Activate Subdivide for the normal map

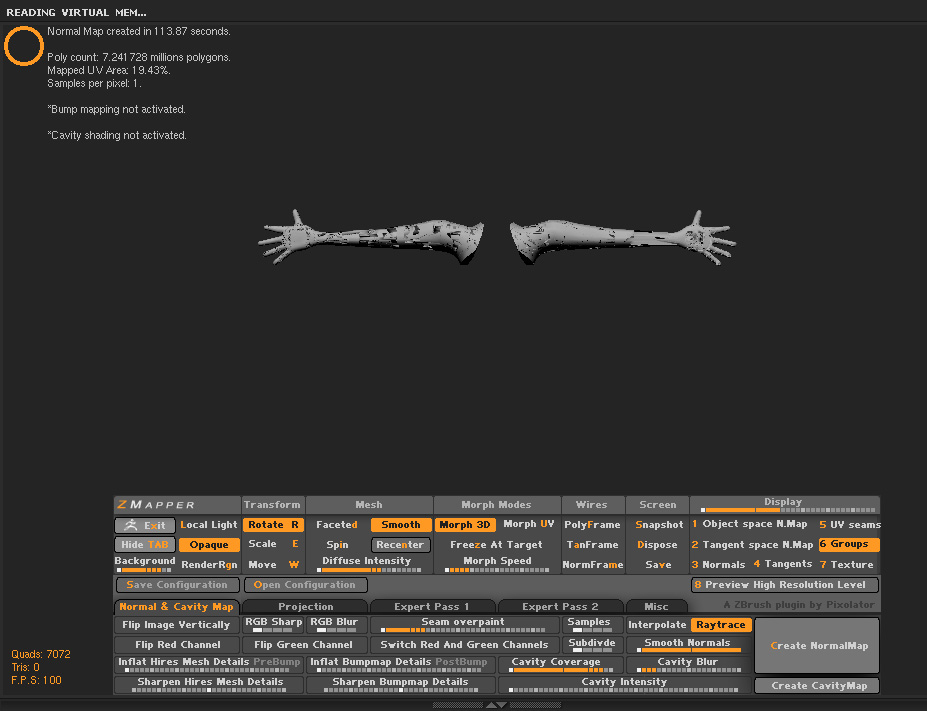(590, 641)
